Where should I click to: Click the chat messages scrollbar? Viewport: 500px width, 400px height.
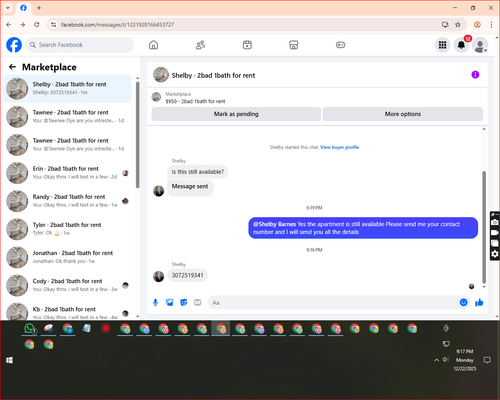click(x=484, y=227)
